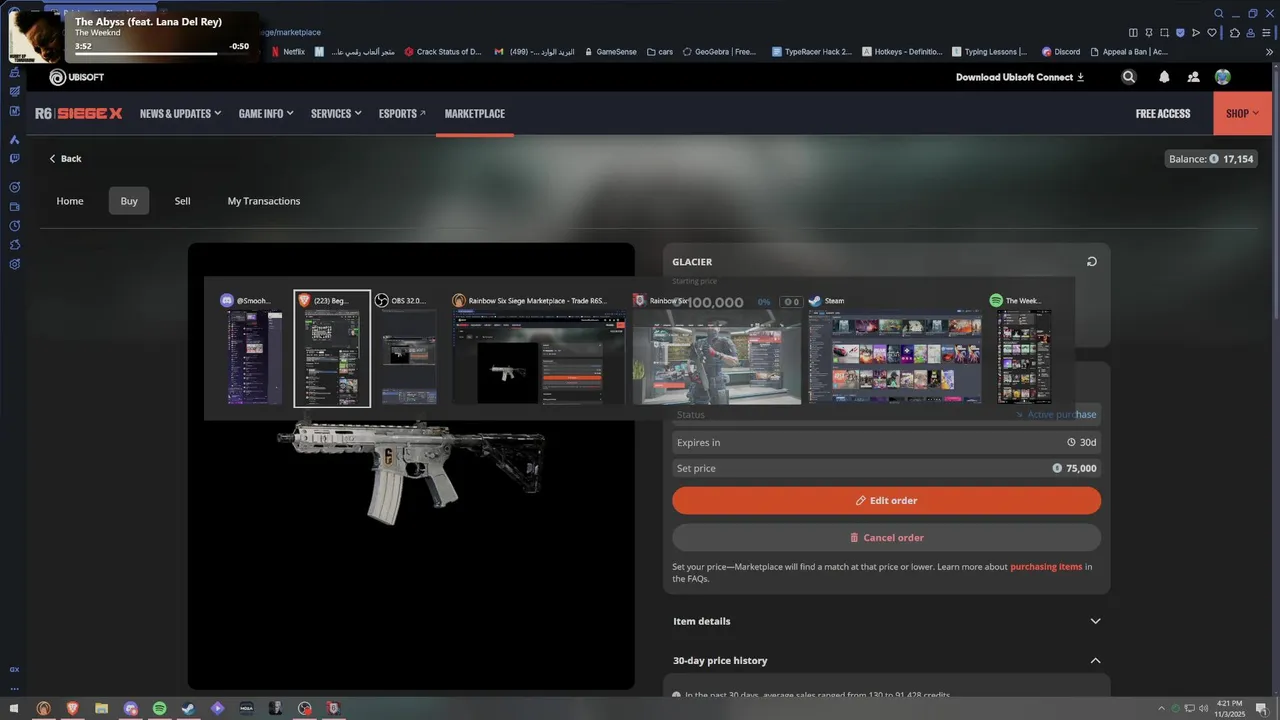Open File Explorer from the taskbar
This screenshot has height=720, width=1280.
click(x=101, y=708)
